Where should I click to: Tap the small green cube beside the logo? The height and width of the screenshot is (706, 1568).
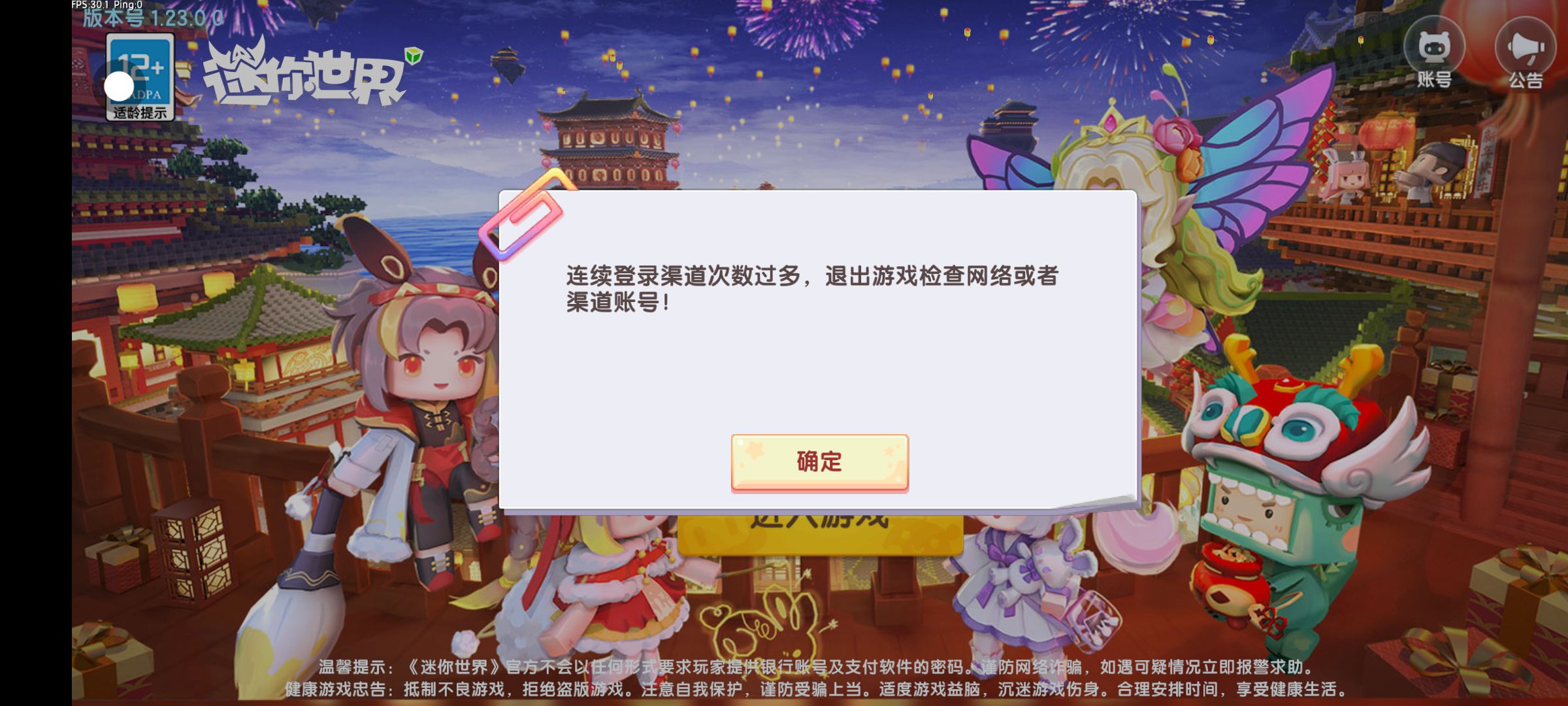[414, 56]
